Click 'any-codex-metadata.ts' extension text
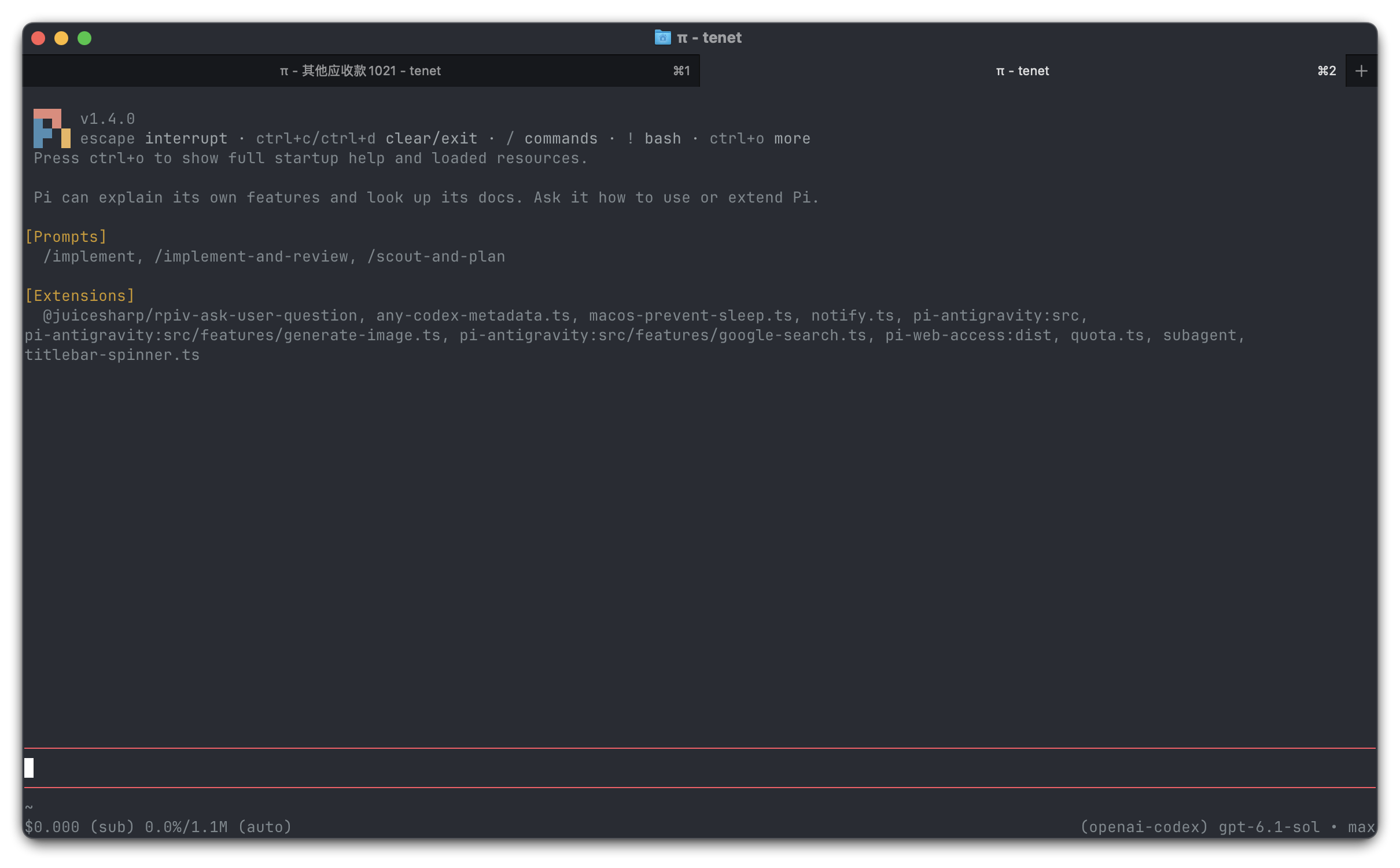The width and height of the screenshot is (1400, 868). coord(473,315)
